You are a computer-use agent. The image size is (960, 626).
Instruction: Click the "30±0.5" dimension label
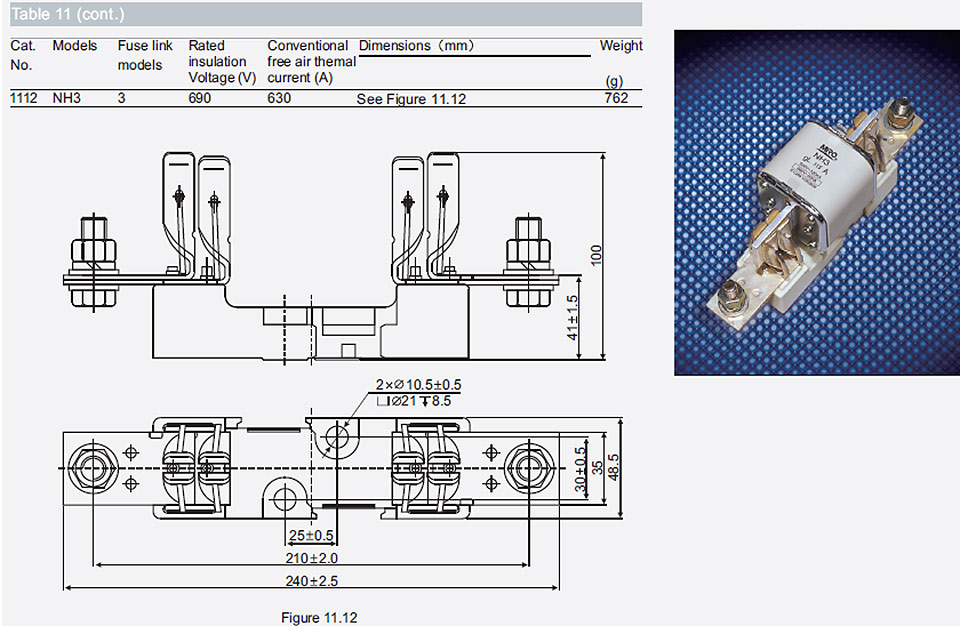[x=580, y=469]
